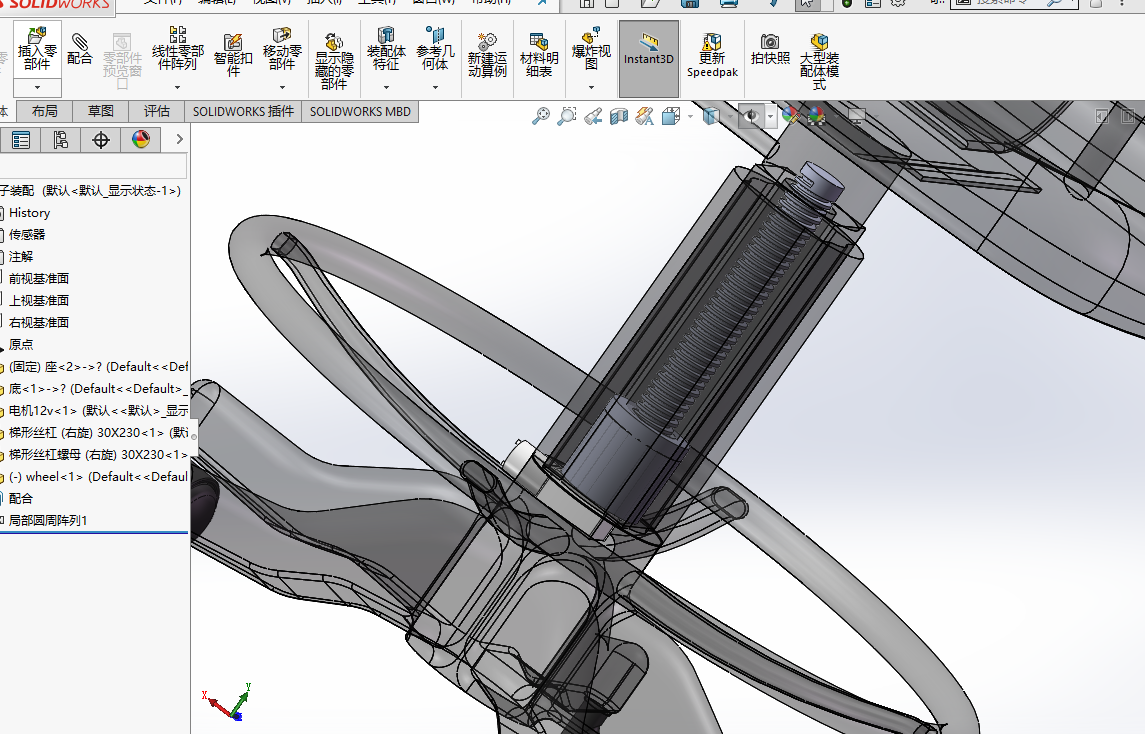Select the wheel<1> component in tree
The height and width of the screenshot is (734, 1145).
[98, 476]
